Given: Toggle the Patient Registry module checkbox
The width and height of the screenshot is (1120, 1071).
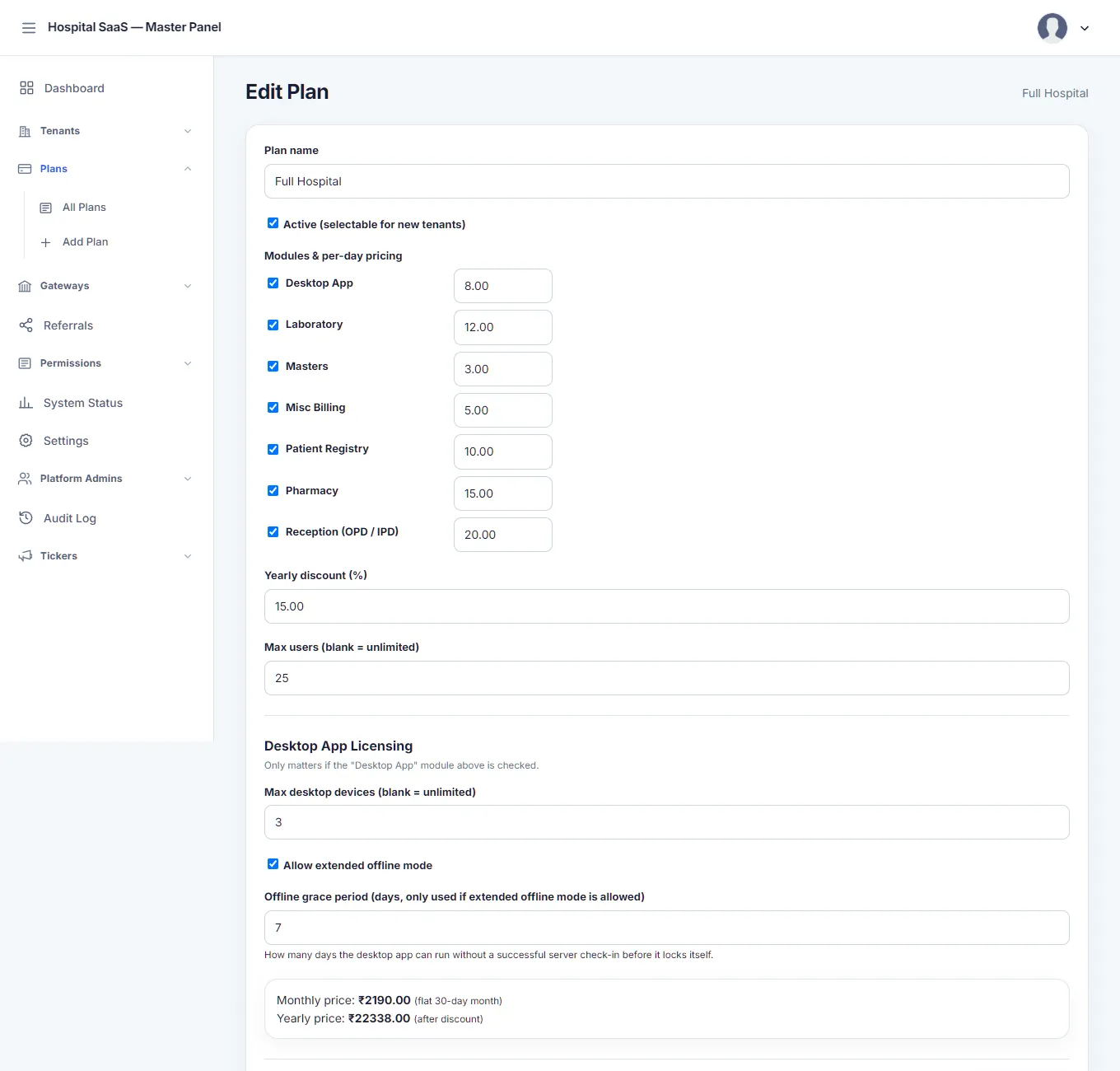Looking at the screenshot, I should click(273, 449).
